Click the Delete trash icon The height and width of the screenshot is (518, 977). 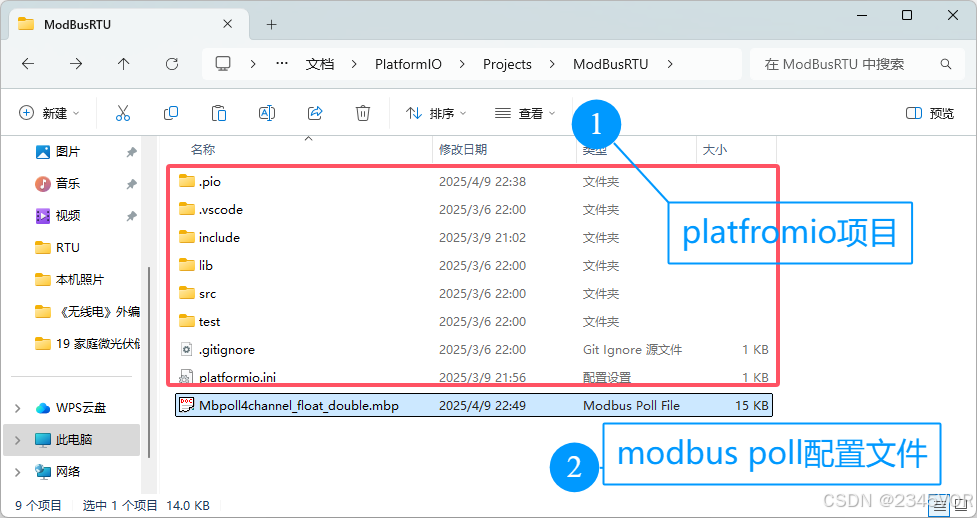[x=363, y=113]
